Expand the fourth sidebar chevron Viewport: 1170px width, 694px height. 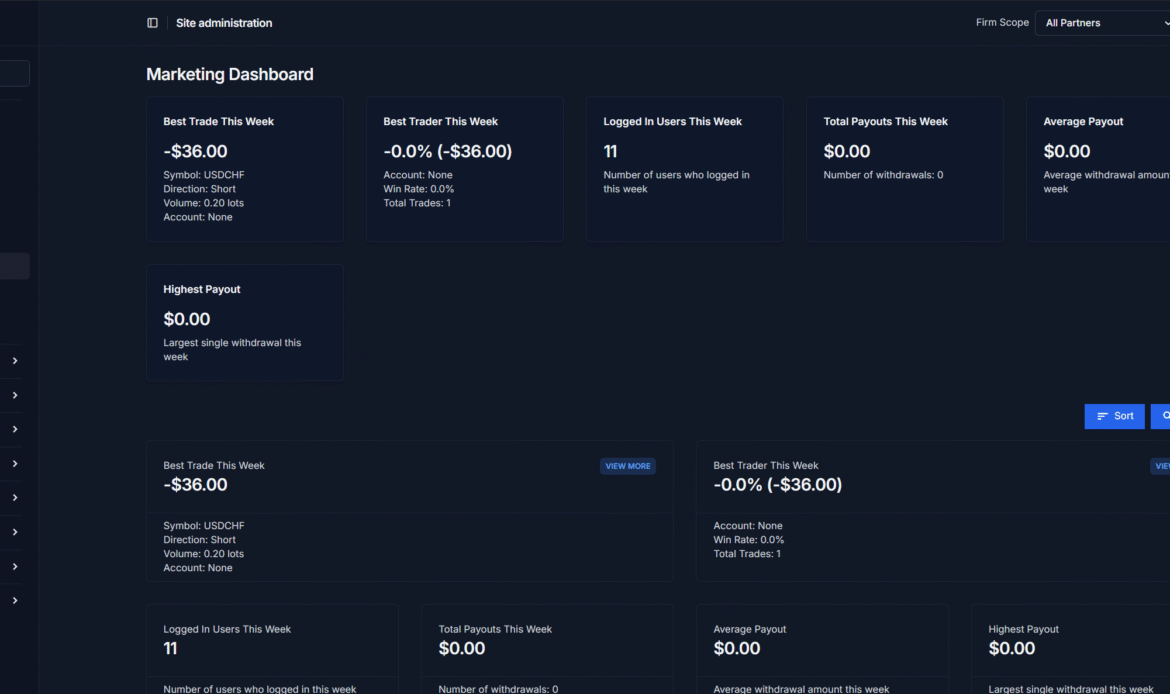(x=15, y=464)
